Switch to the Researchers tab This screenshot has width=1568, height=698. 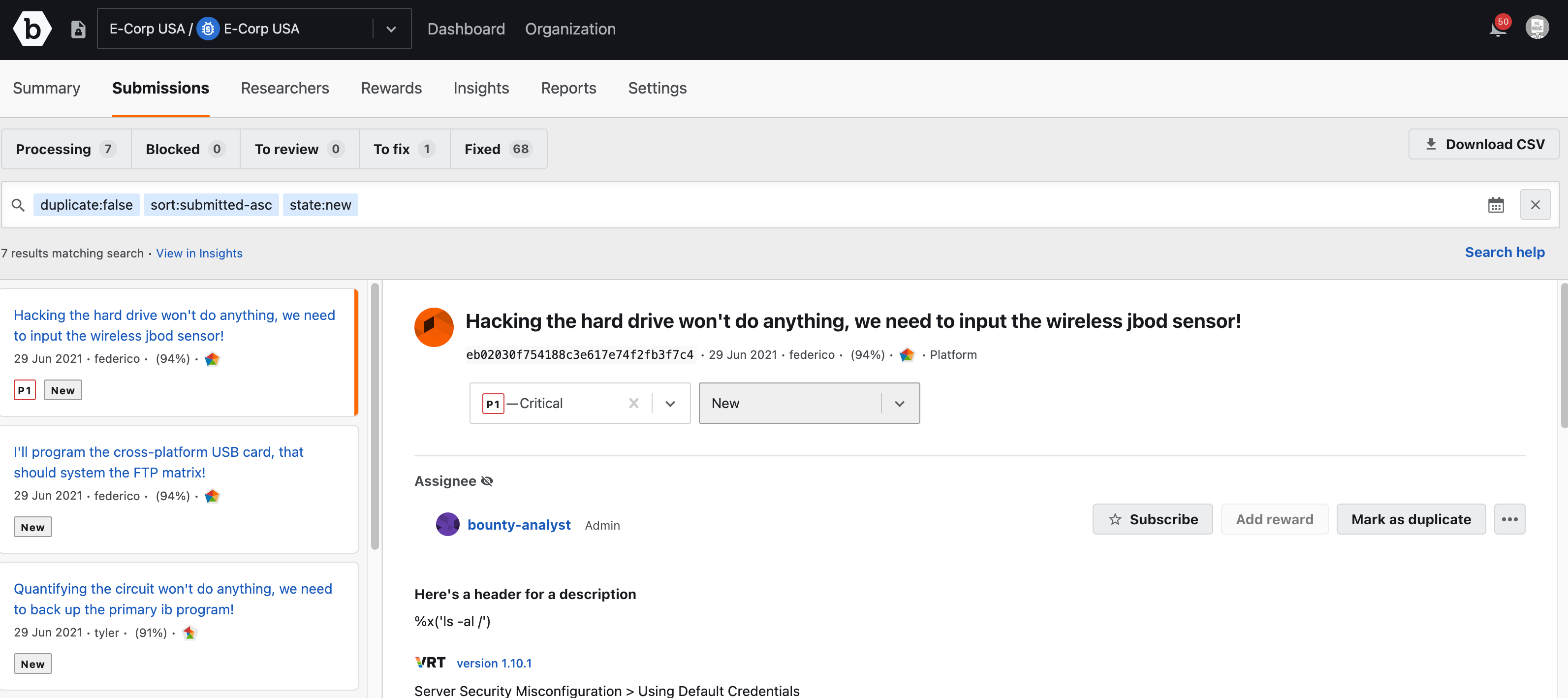click(x=284, y=88)
